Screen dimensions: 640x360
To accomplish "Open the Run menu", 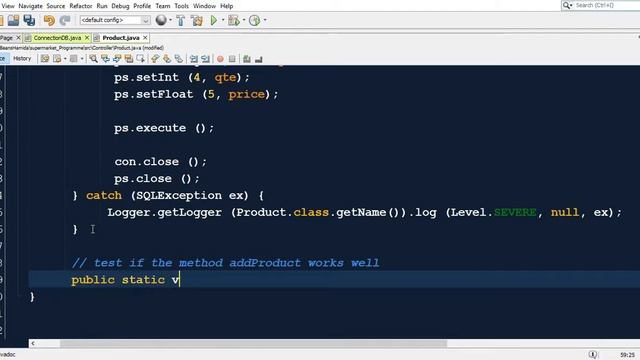I will coord(102,6).
